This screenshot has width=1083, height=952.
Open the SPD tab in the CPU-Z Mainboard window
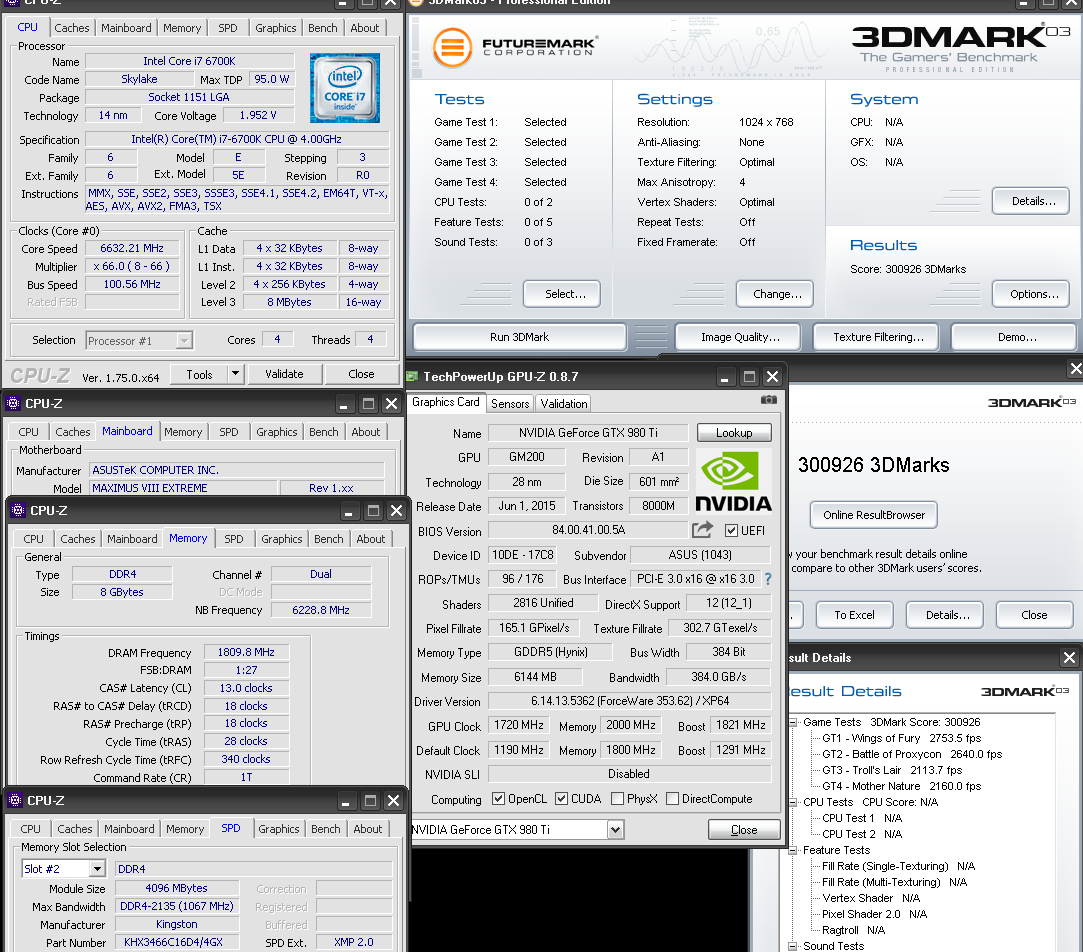point(229,432)
